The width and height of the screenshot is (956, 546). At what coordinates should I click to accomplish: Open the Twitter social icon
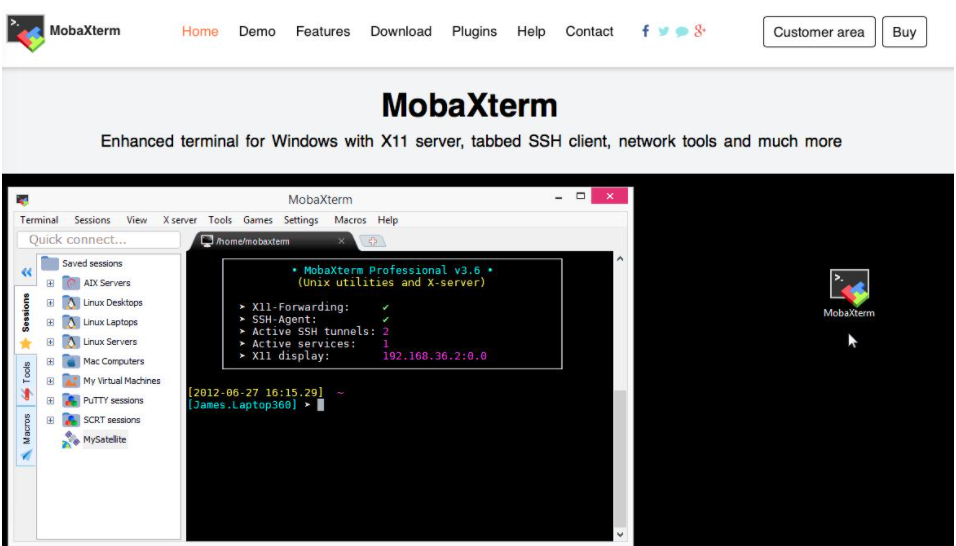point(663,31)
